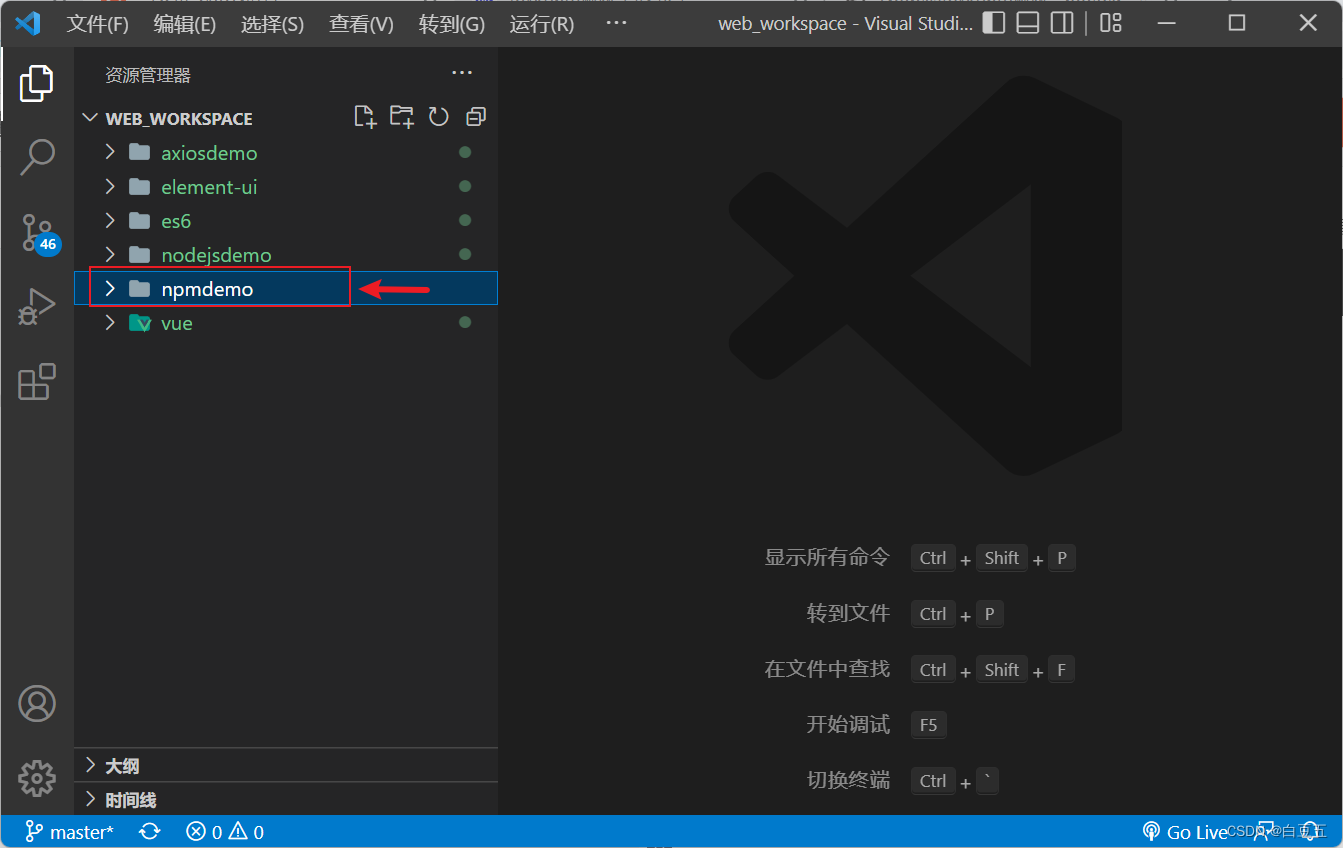
Task: Refresh the explorer with the refresh icon
Action: (438, 117)
